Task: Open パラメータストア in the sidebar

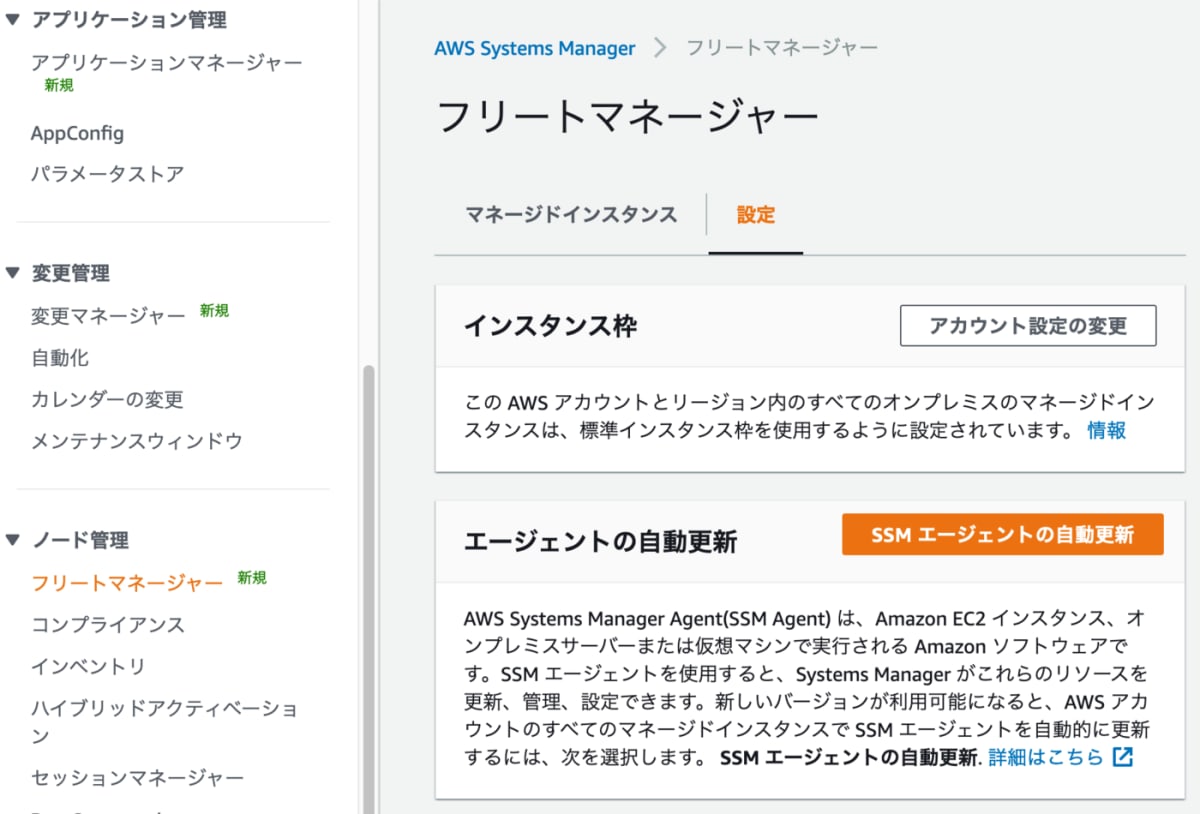Action: (x=108, y=174)
